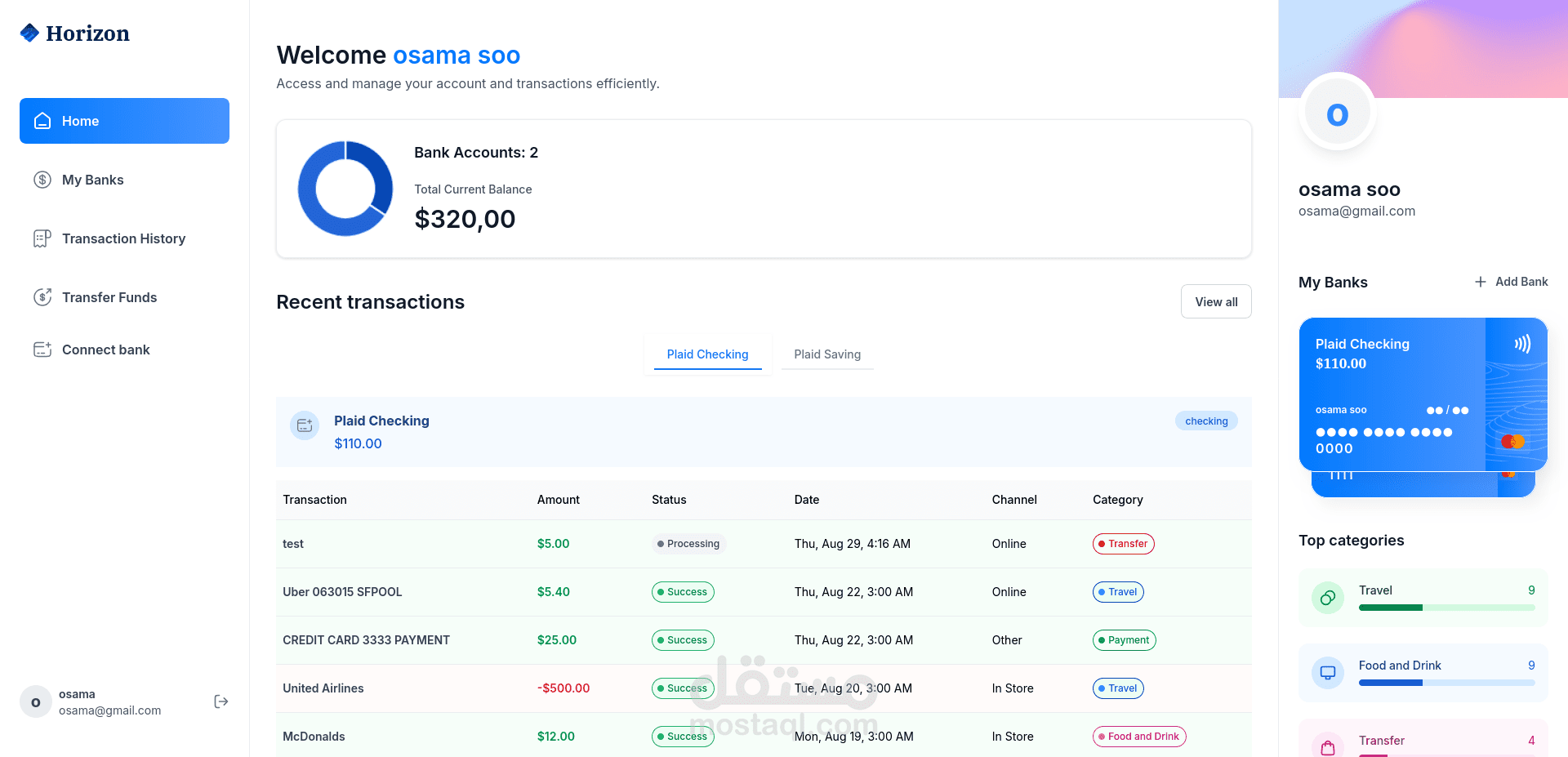Click the Travel category progress bar

[x=1446, y=608]
